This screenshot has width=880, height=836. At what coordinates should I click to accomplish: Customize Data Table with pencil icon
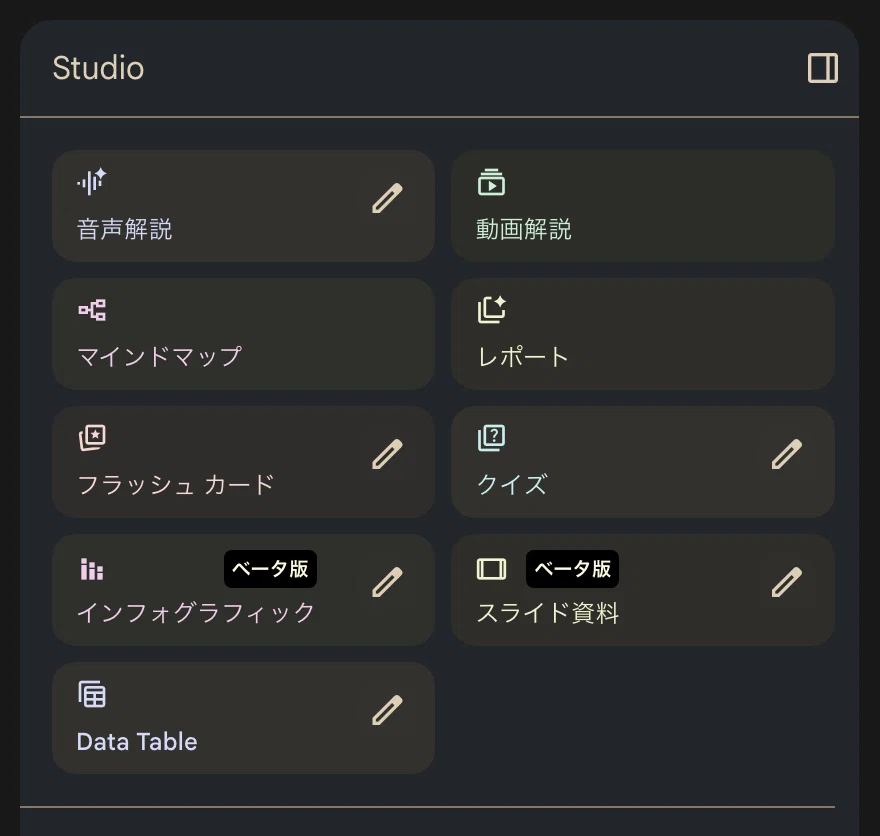(x=387, y=710)
